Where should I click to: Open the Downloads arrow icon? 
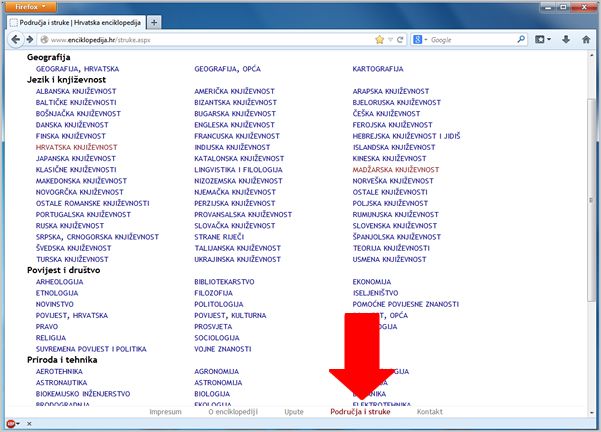(x=568, y=40)
